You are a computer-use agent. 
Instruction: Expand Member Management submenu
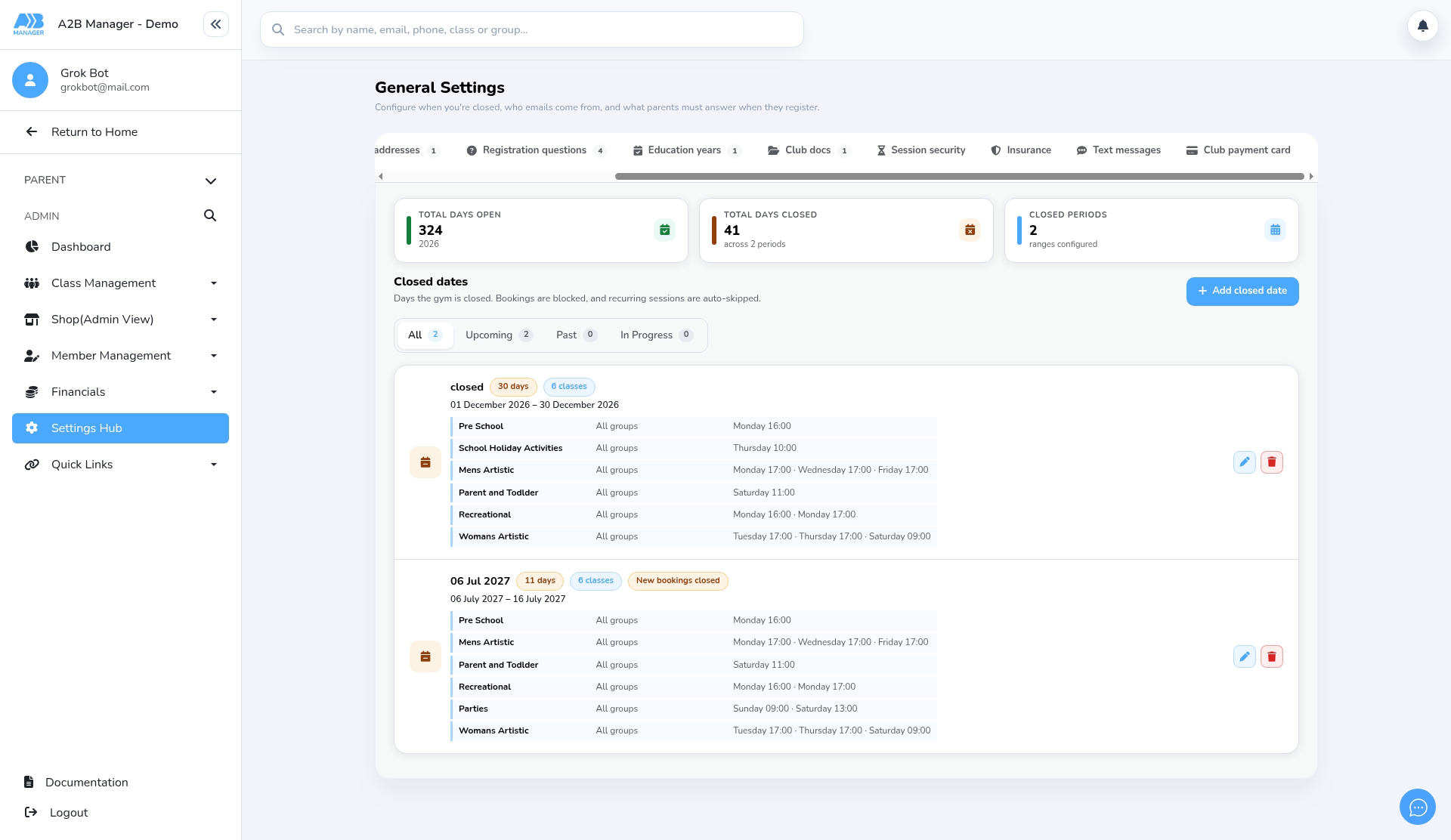[214, 356]
